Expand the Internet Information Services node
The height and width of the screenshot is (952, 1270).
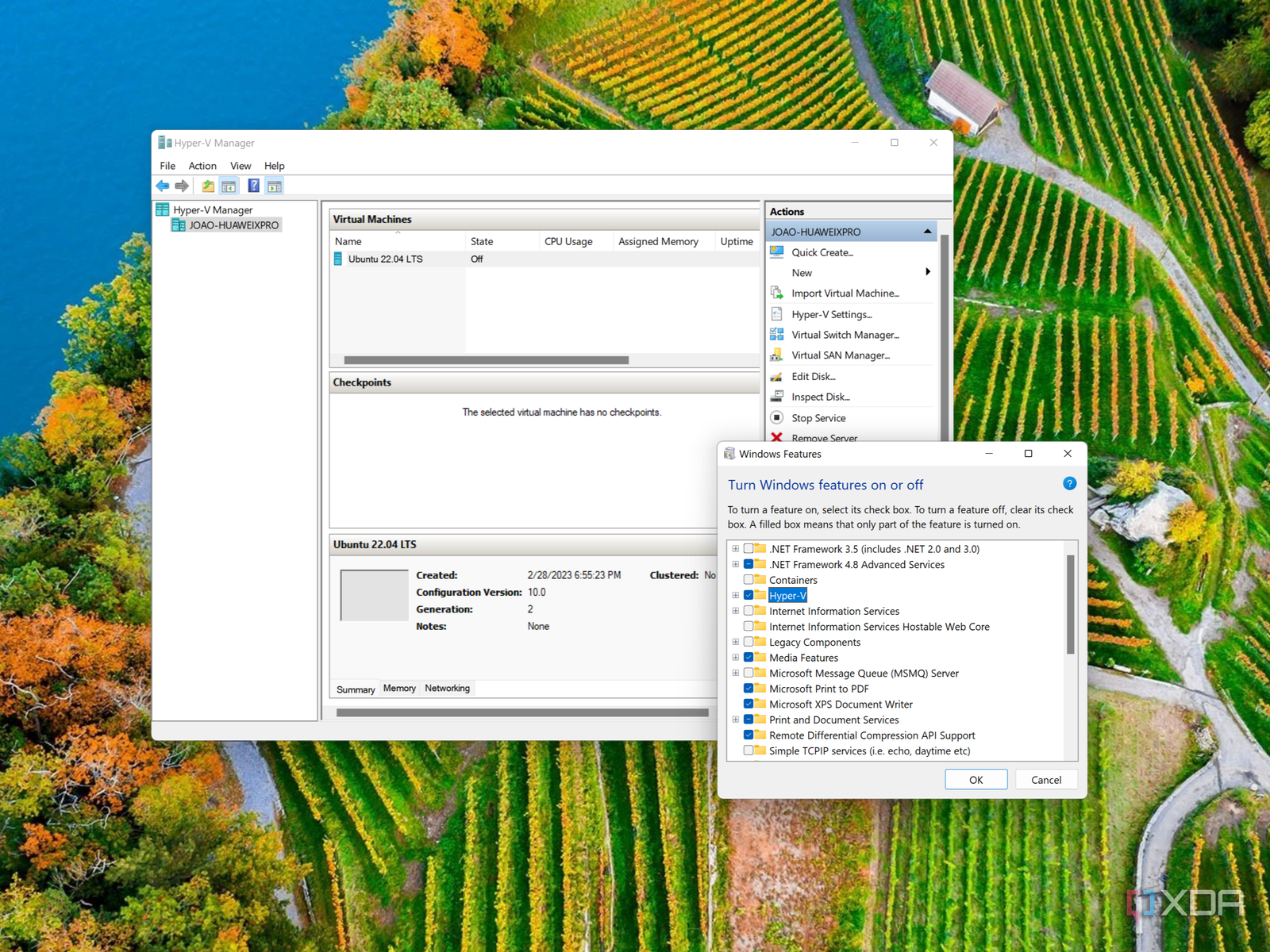[x=736, y=611]
